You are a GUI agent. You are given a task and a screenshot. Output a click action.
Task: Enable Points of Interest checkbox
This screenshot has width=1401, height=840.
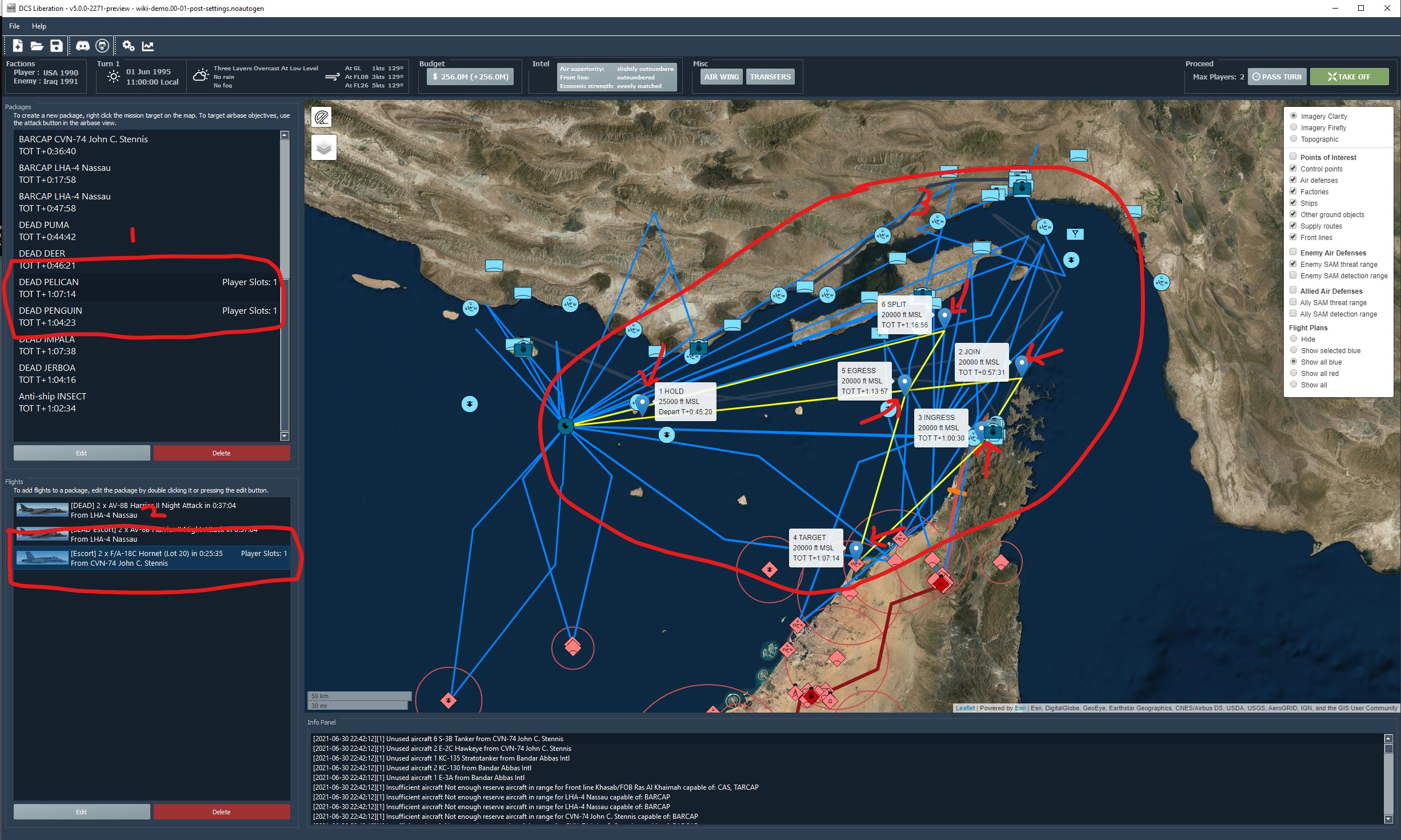[x=1293, y=157]
